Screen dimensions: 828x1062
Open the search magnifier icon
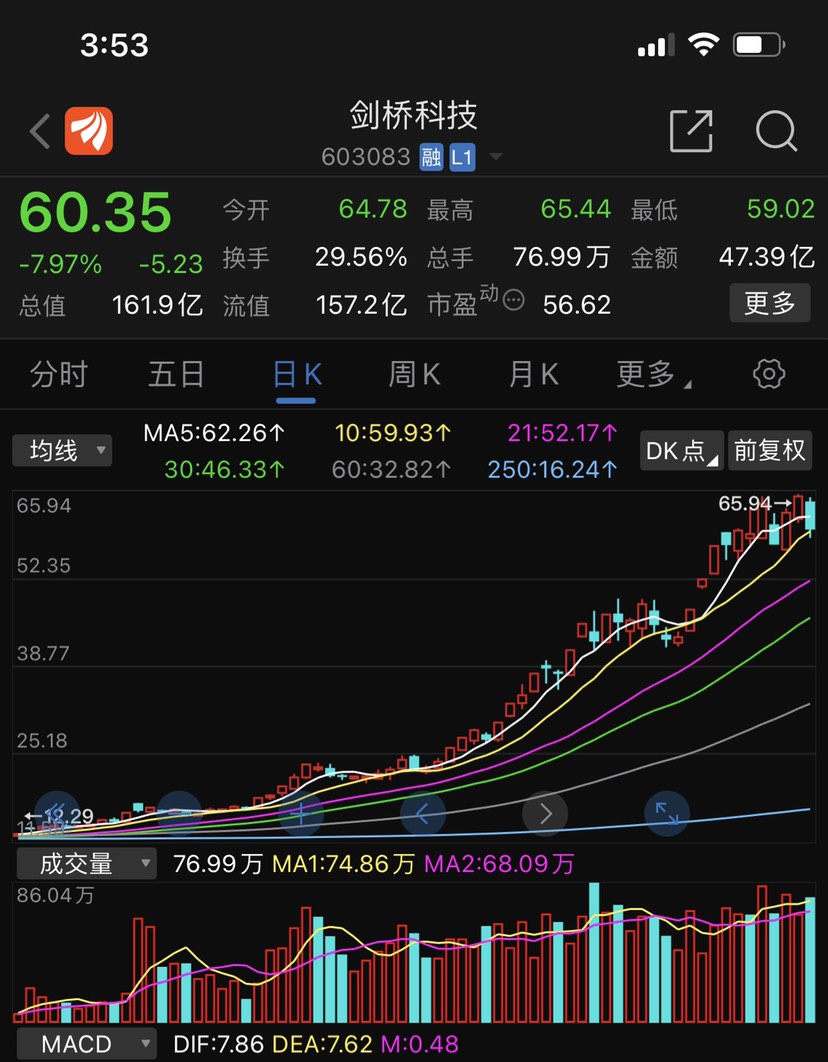[x=775, y=131]
